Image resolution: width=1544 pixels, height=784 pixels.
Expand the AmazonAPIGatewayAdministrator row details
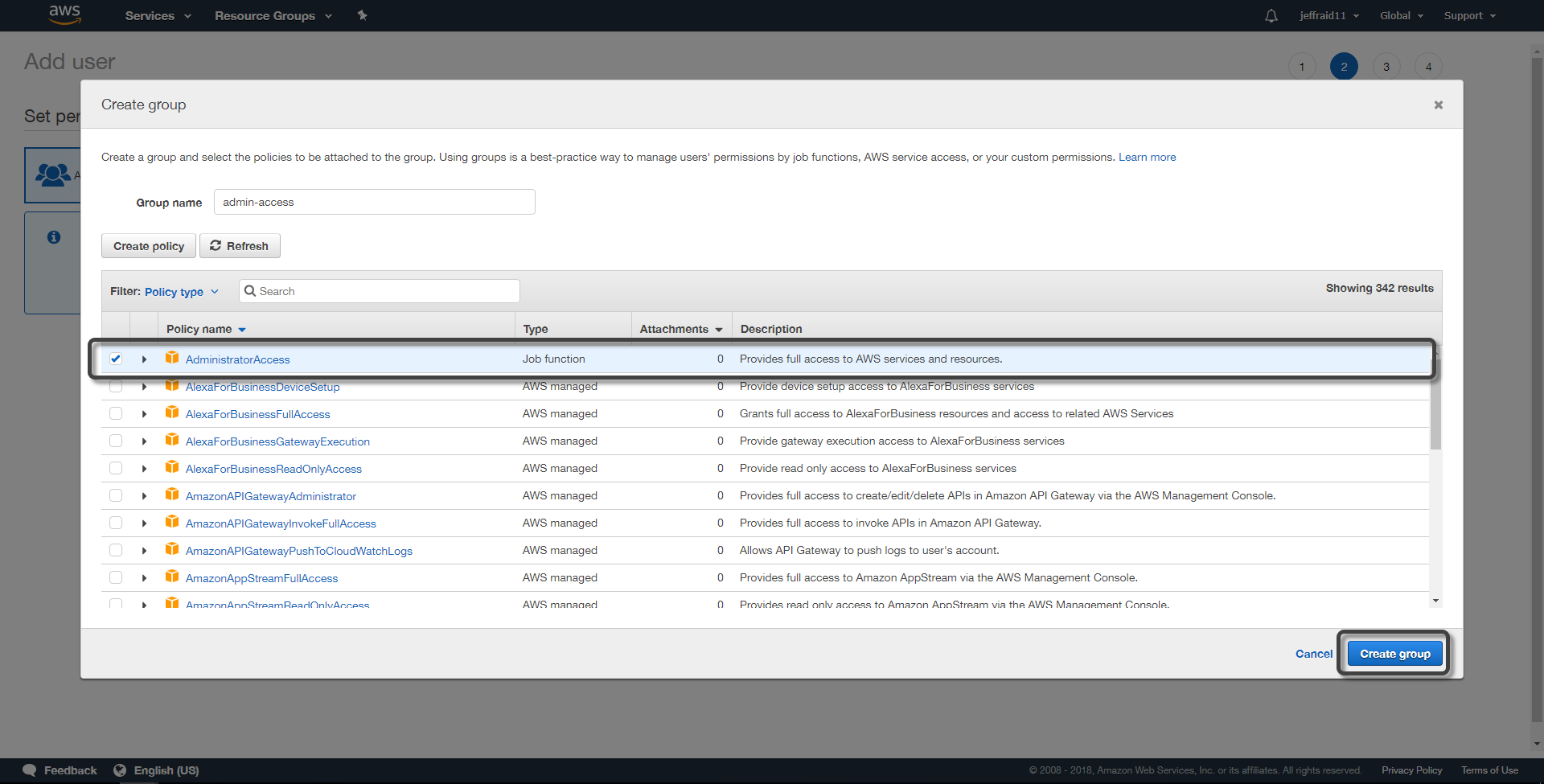coord(144,496)
